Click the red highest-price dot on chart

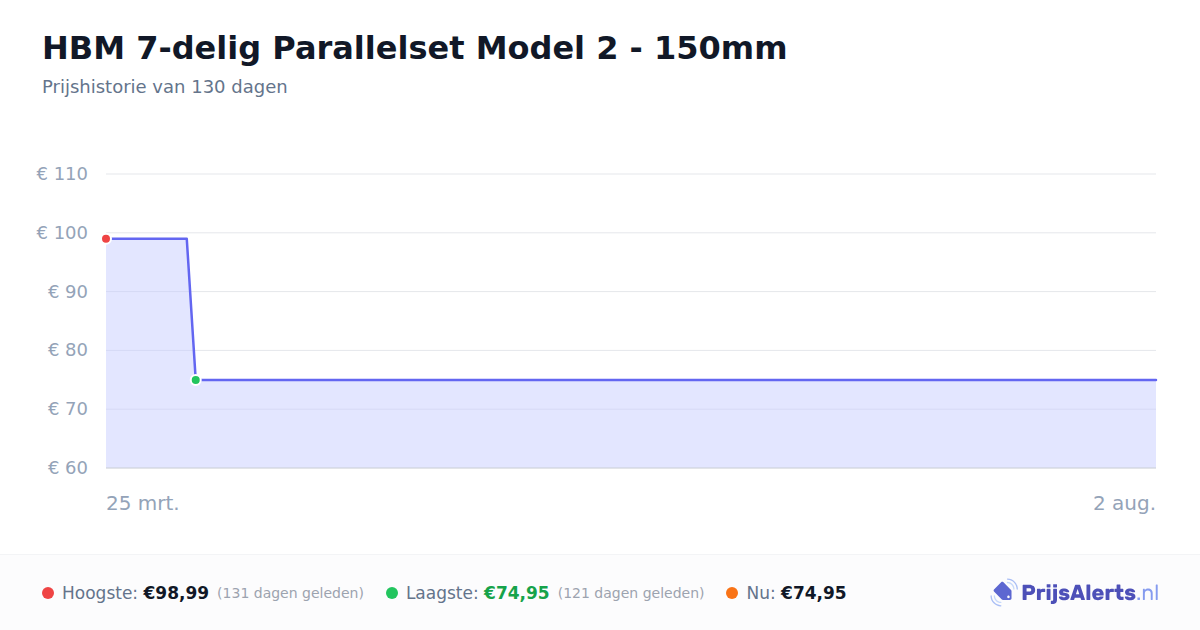[106, 239]
